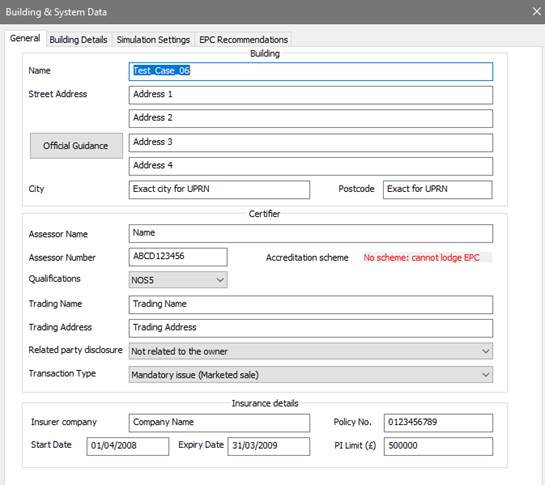
Task: Click the Policy No. field
Action: click(438, 423)
